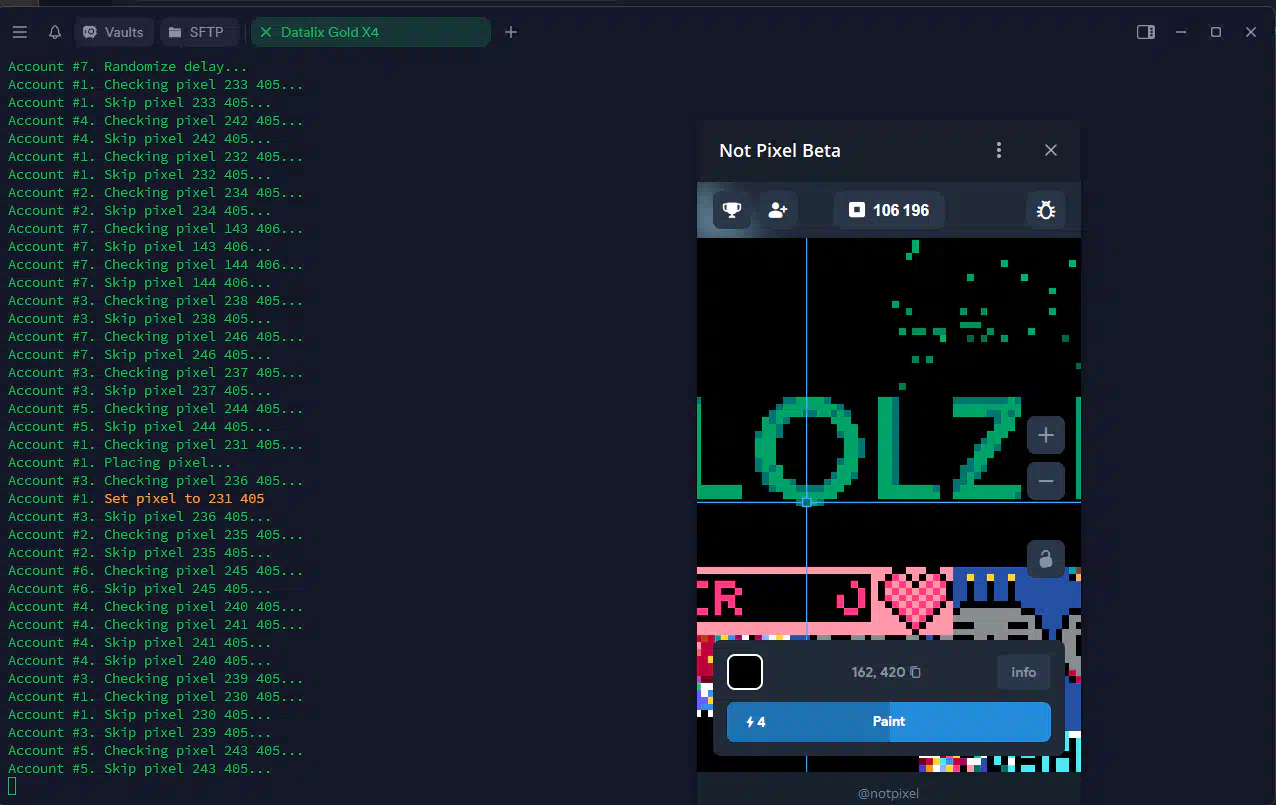Click the invite friend icon
Viewport: 1276px width, 805px height.
click(778, 210)
